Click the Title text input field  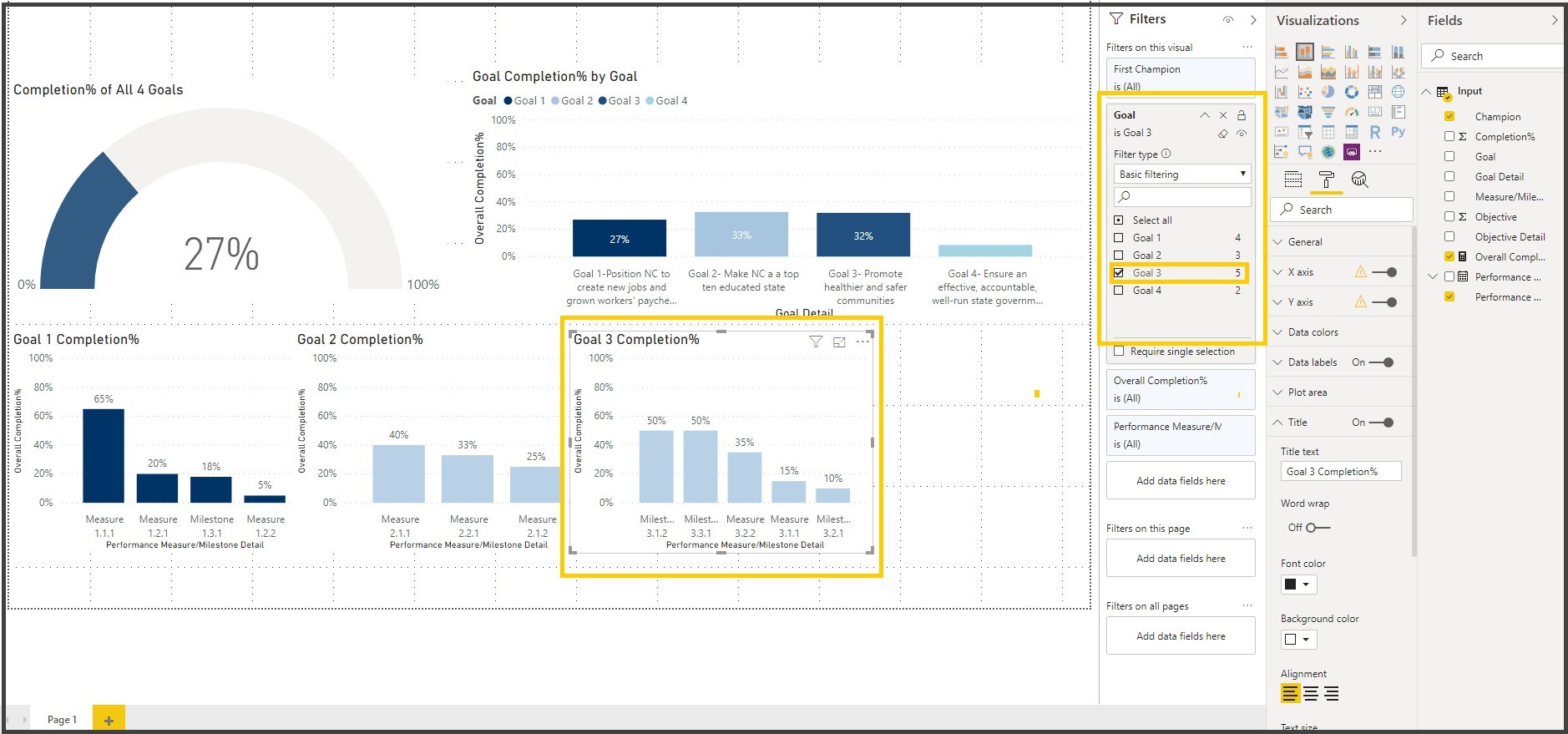click(x=1341, y=472)
